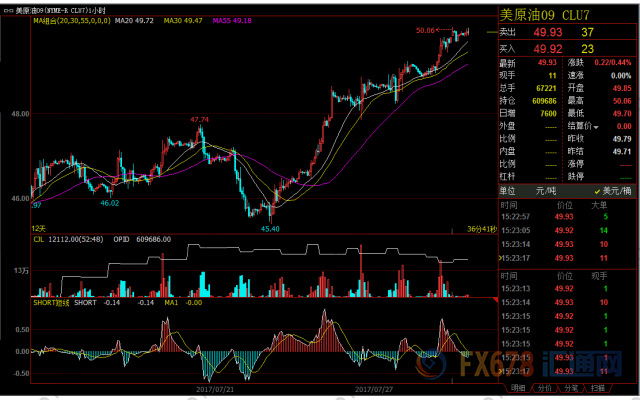
Task: Click the 买入 price 49.92
Action: pyautogui.click(x=548, y=48)
